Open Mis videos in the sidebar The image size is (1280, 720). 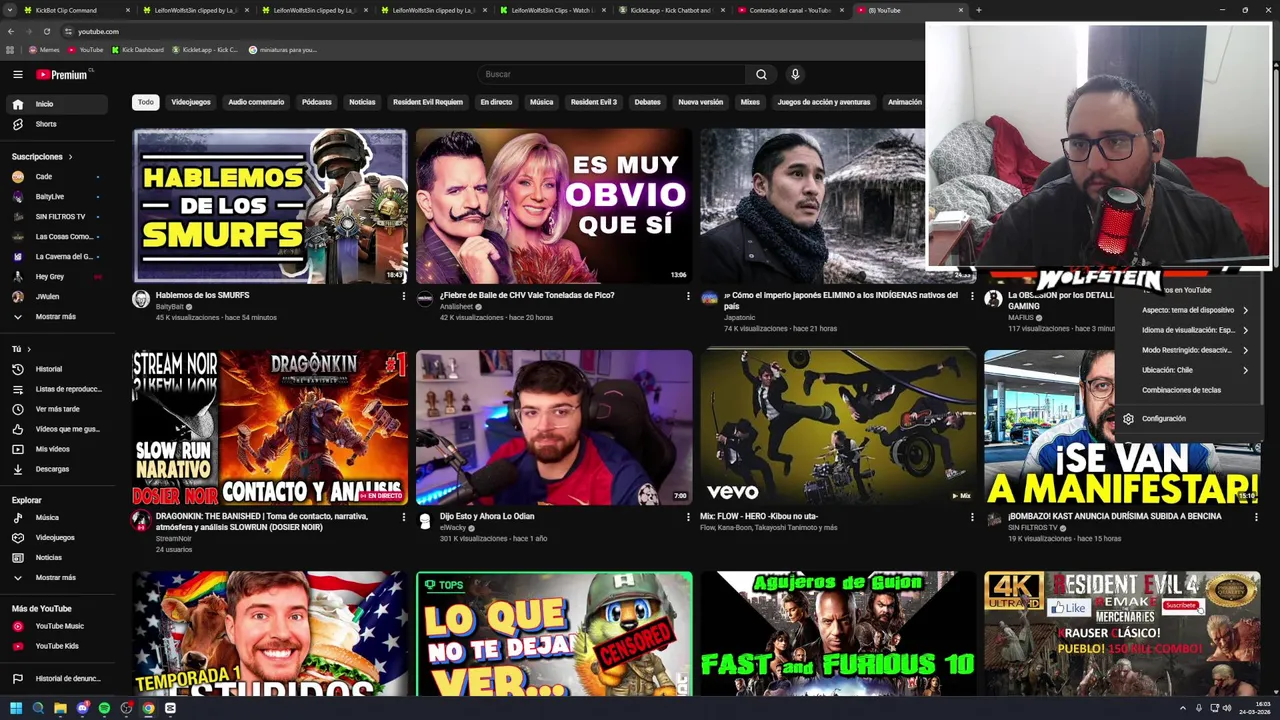(x=58, y=449)
